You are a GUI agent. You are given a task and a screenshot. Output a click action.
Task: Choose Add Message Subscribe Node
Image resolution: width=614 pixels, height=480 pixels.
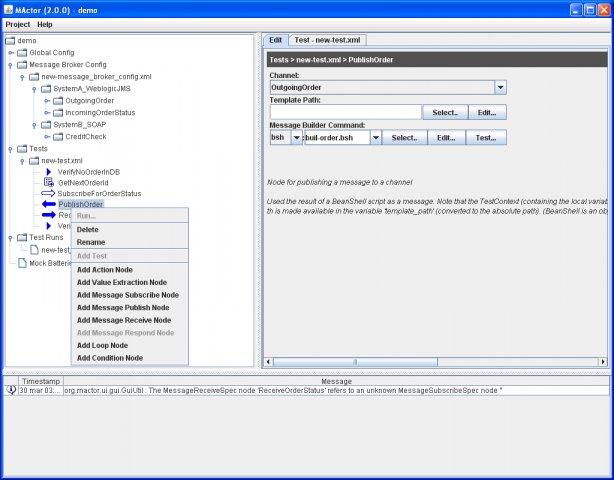click(x=130, y=295)
